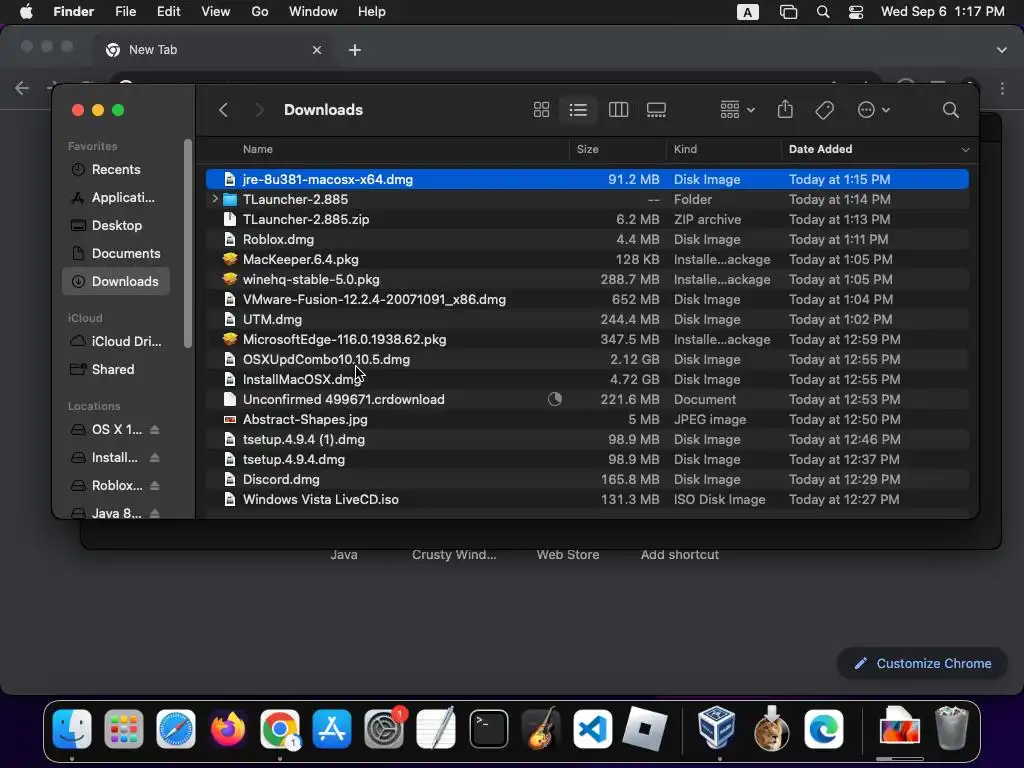1024x768 pixels.
Task: Go back with the Finder back chevron
Action: [x=223, y=110]
